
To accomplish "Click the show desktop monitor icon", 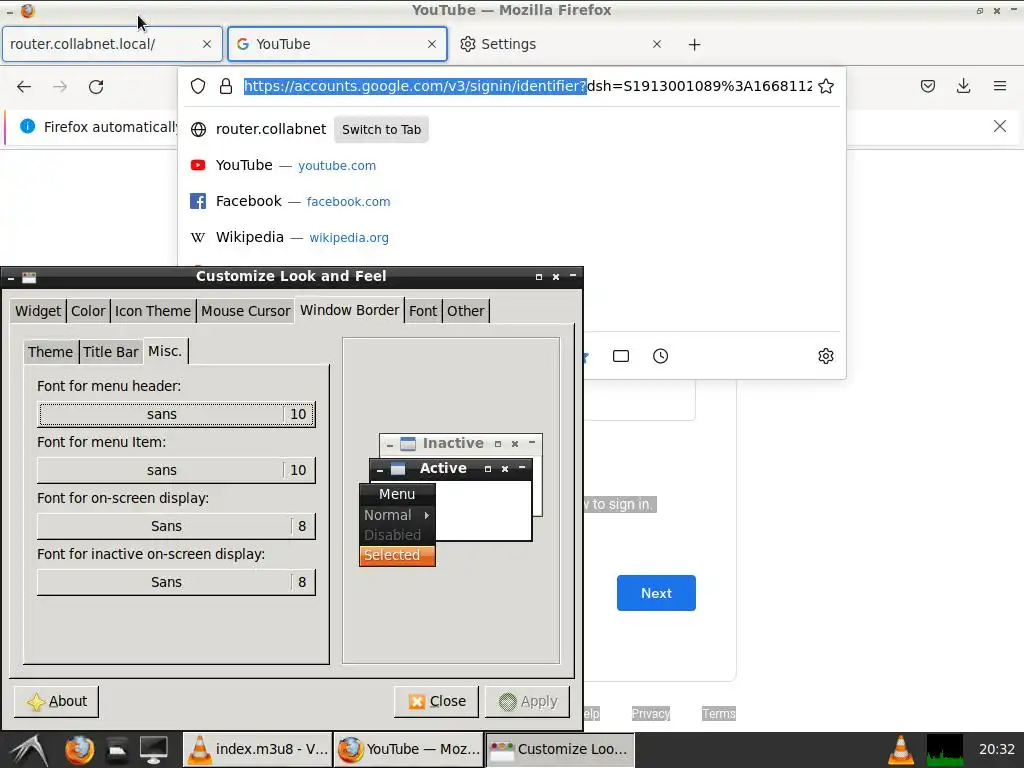I will [x=153, y=750].
